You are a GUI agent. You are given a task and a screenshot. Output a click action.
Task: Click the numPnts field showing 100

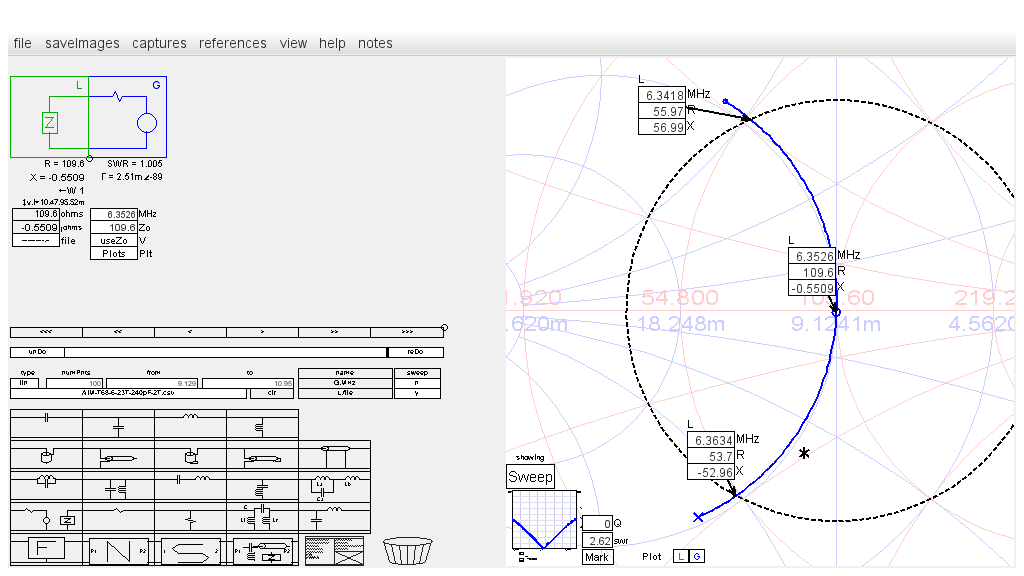pyautogui.click(x=75, y=383)
